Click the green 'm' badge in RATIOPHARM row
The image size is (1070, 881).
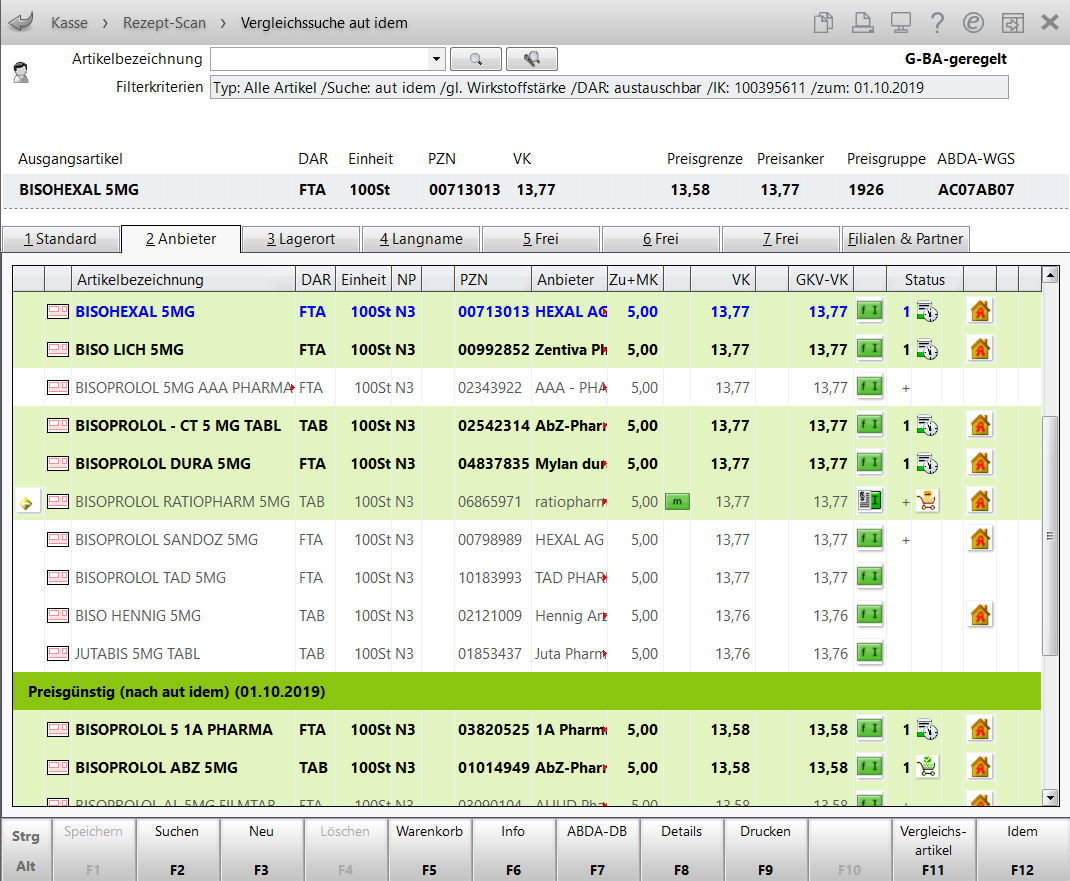tap(678, 502)
